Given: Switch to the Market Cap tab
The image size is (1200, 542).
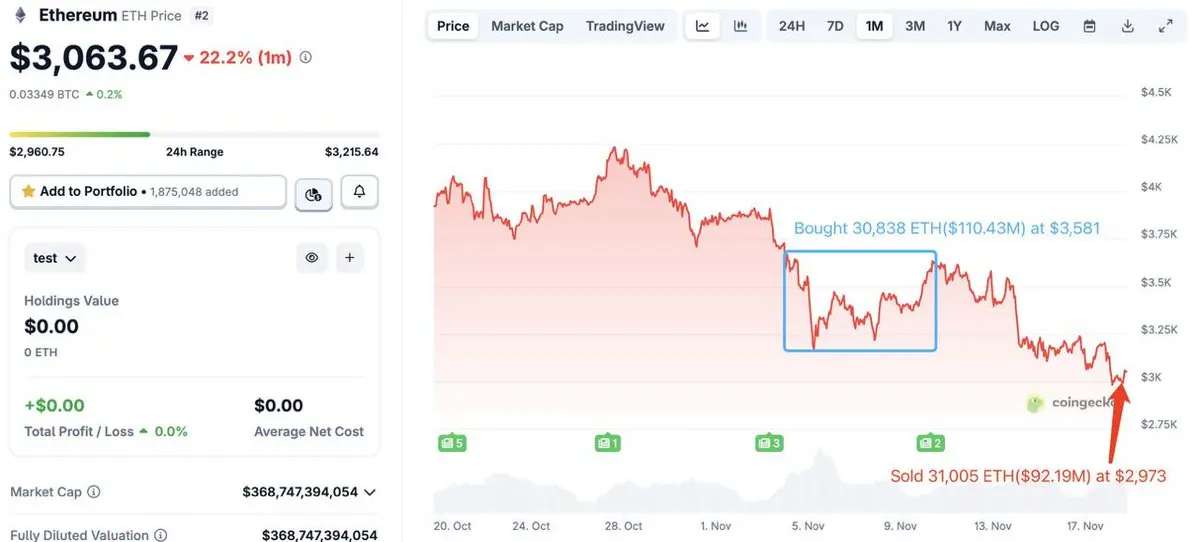Looking at the screenshot, I should tap(527, 26).
